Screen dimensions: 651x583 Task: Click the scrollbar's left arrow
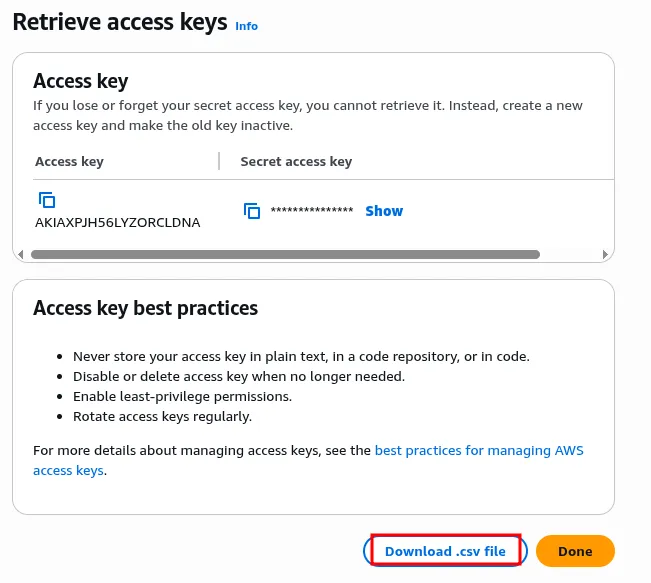click(20, 255)
